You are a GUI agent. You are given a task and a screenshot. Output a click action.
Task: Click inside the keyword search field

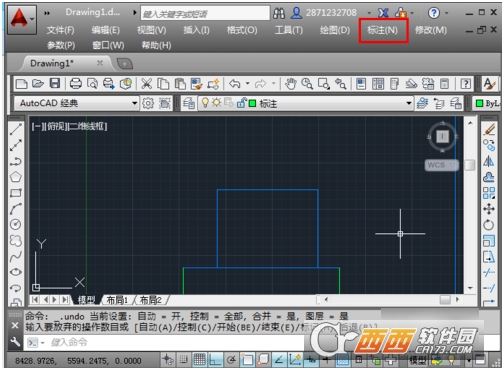point(205,13)
